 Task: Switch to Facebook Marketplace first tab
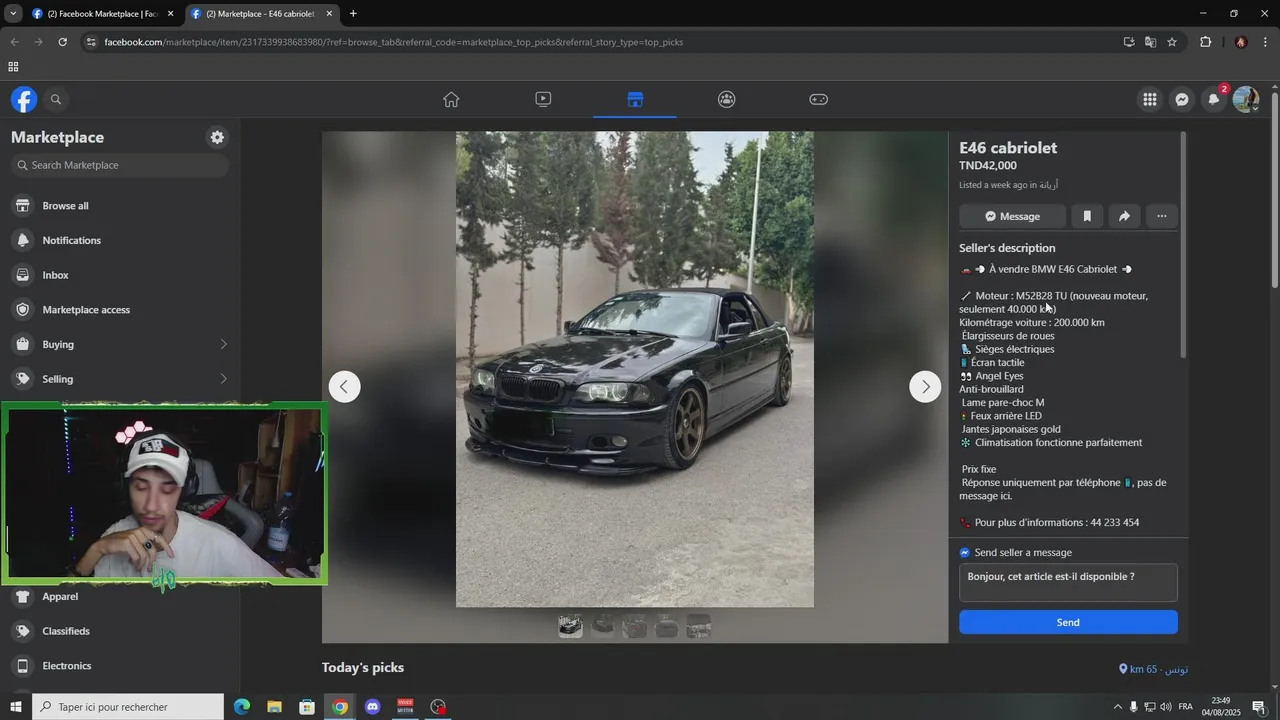pyautogui.click(x=104, y=14)
